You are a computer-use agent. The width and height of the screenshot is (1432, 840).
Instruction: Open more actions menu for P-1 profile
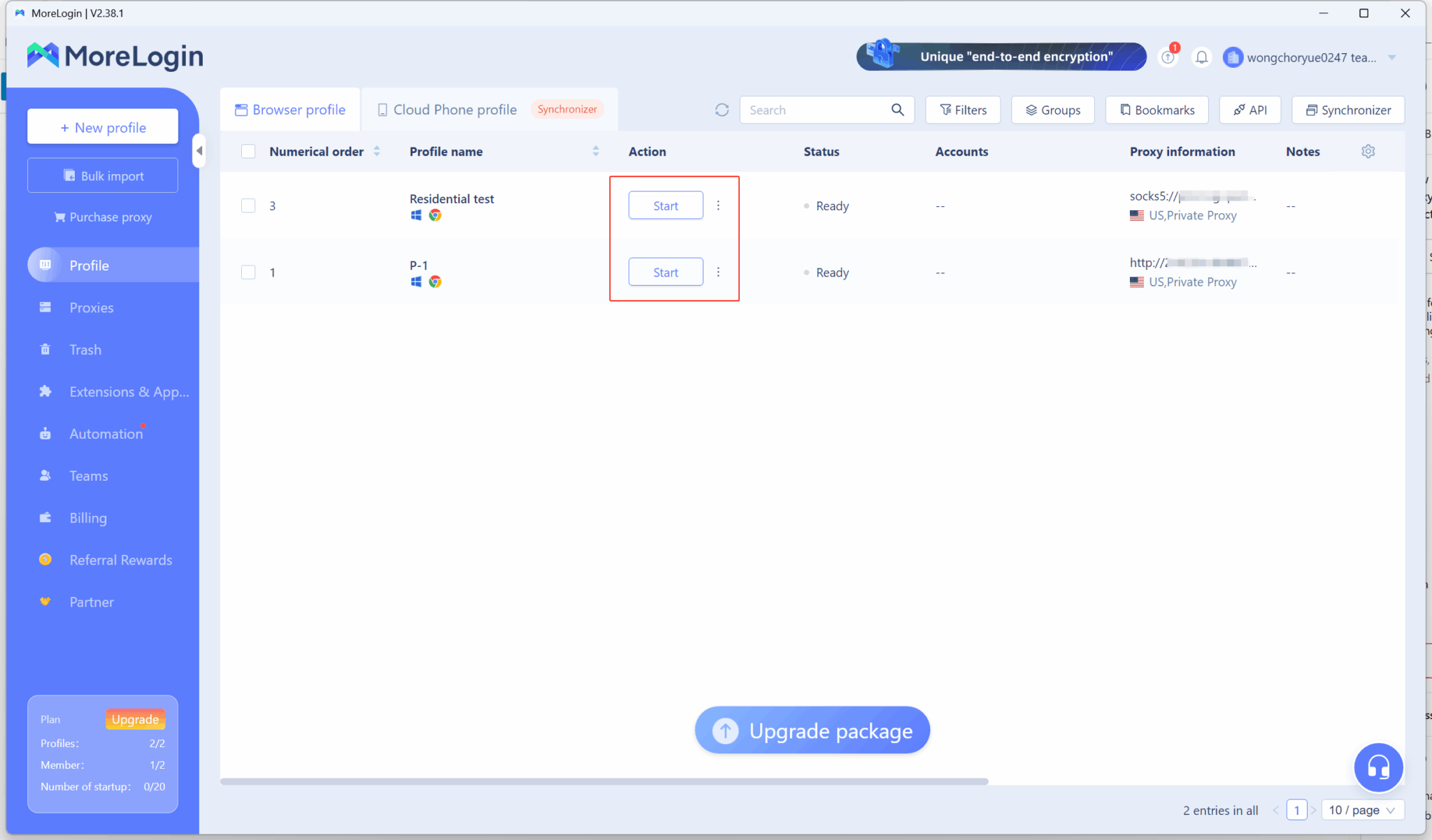(719, 272)
